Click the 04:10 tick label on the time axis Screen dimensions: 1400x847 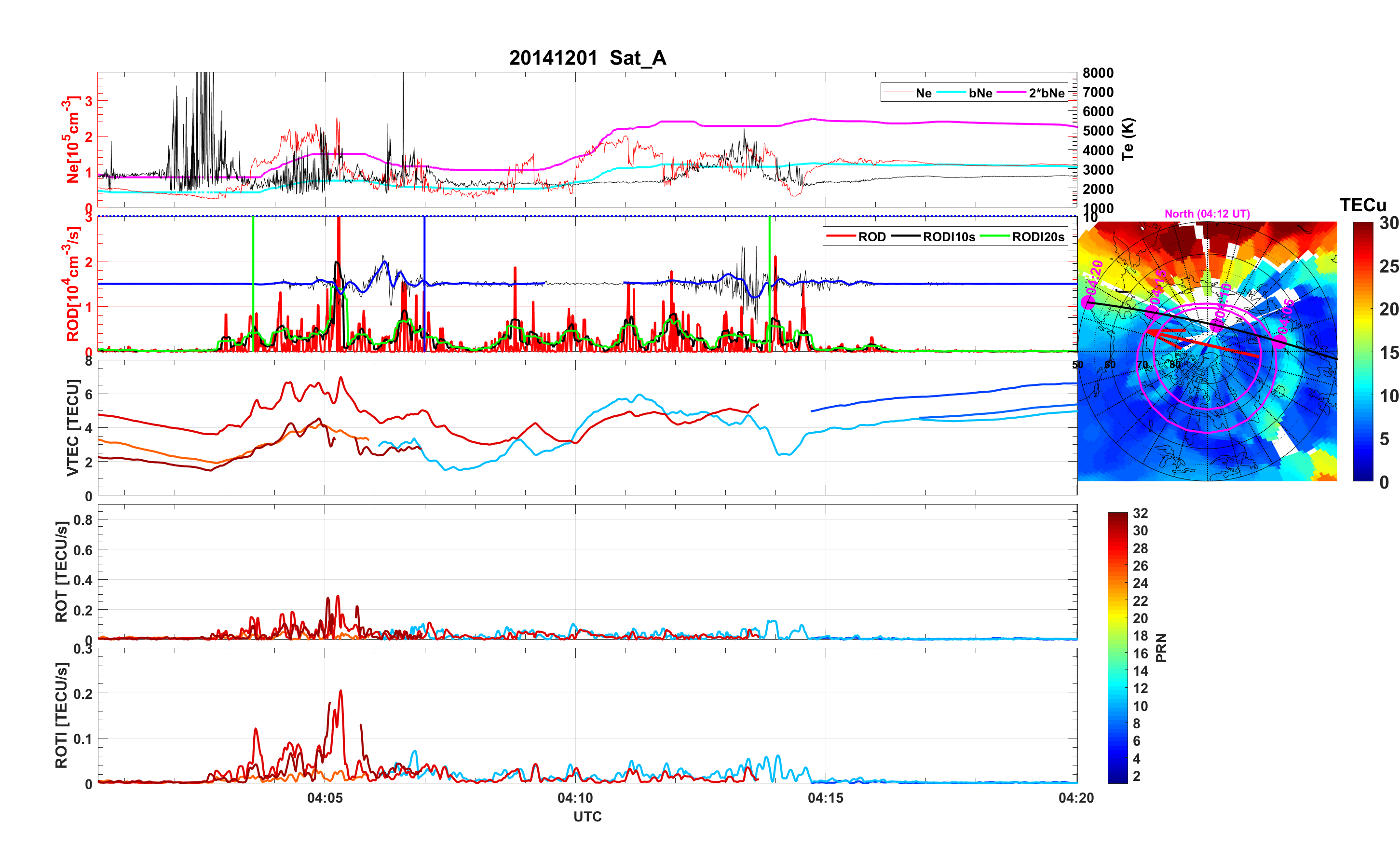pyautogui.click(x=575, y=797)
